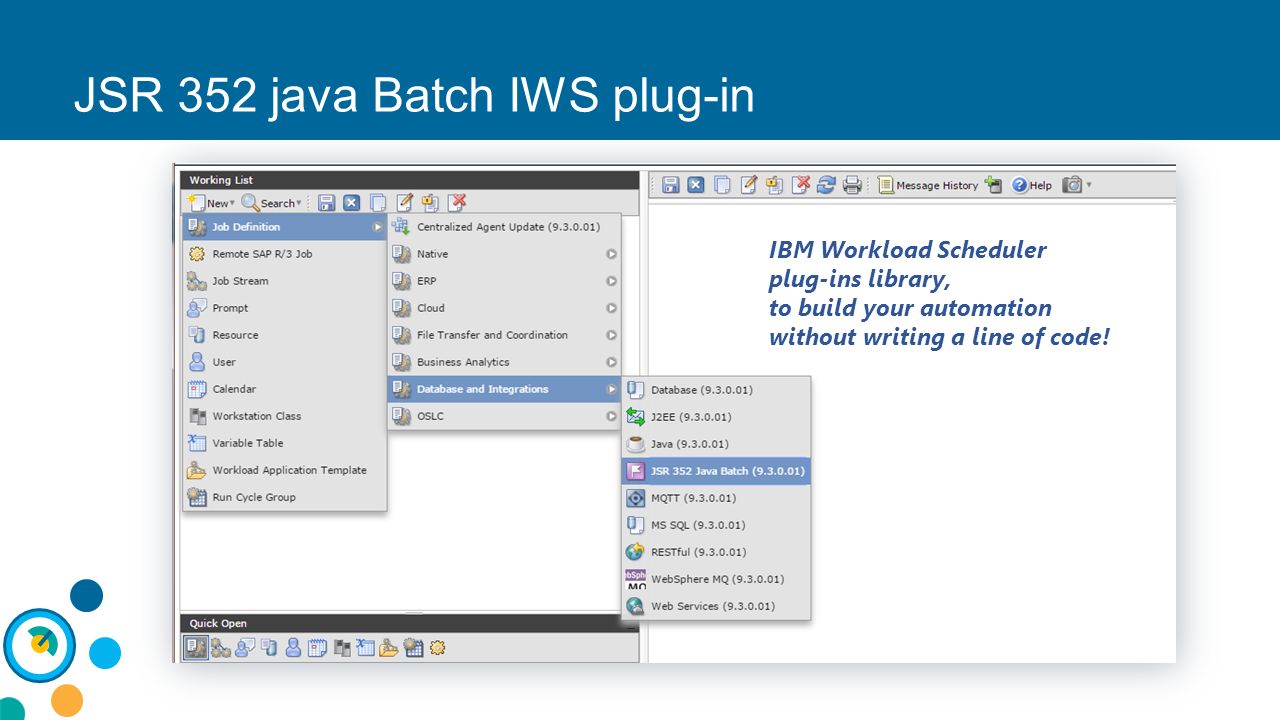The image size is (1280, 720).
Task: Click the Save icon in the right editor toolbar
Action: [x=671, y=185]
